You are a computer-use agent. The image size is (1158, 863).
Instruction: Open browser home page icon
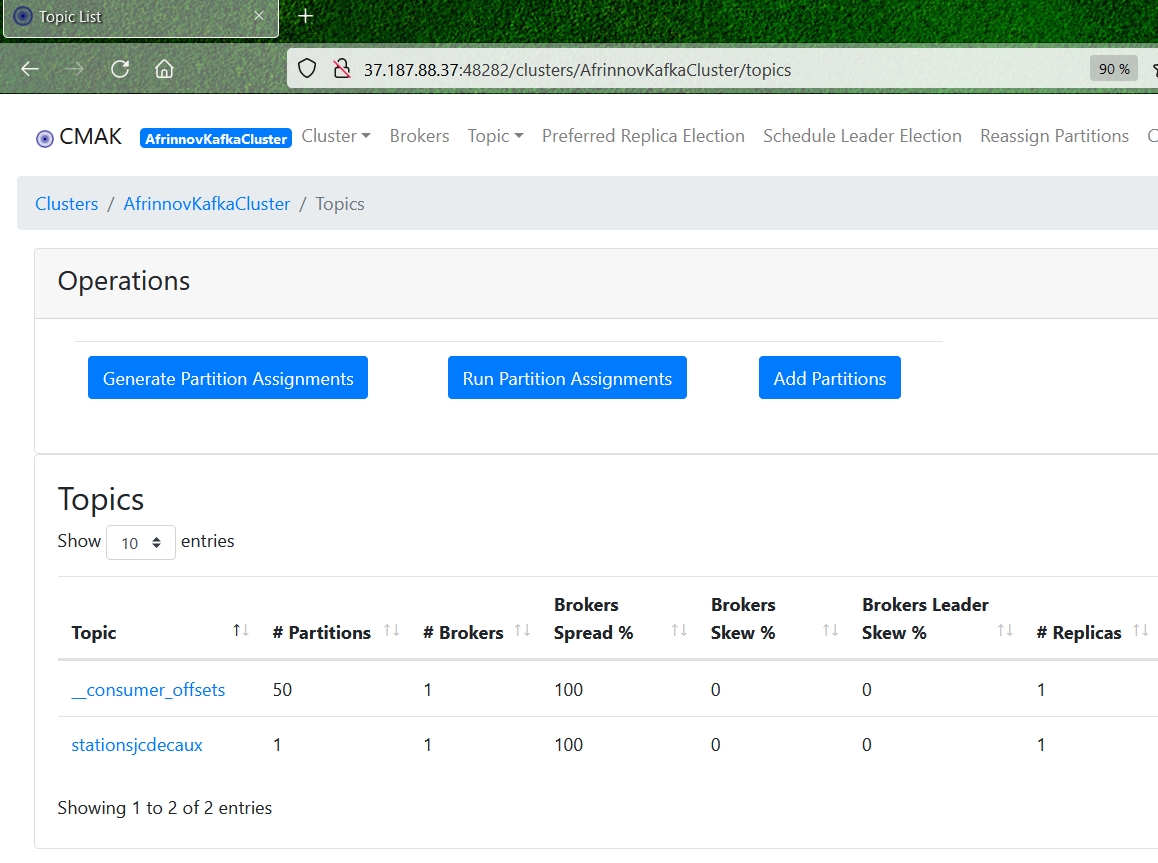tap(164, 69)
